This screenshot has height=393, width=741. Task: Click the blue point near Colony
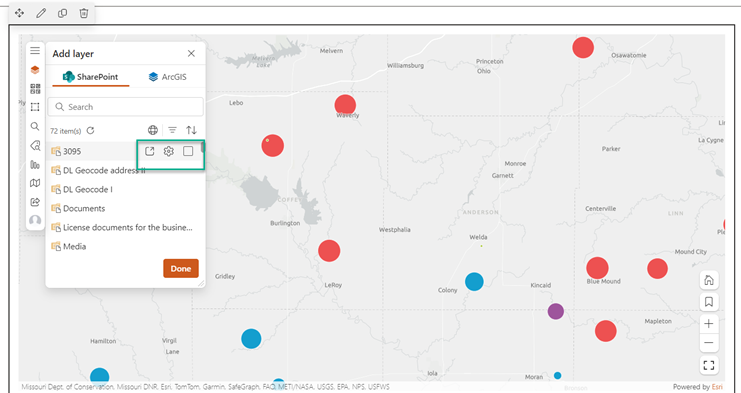tap(474, 282)
